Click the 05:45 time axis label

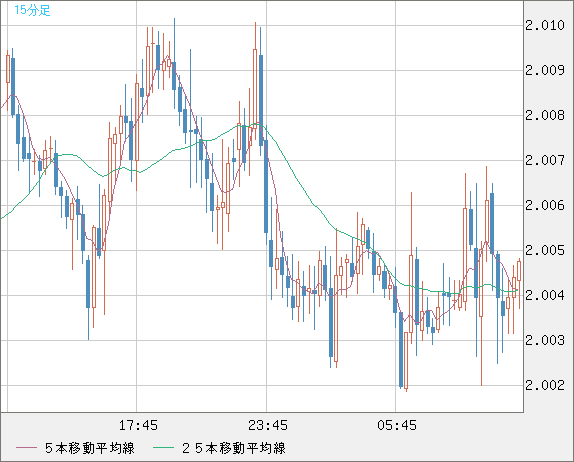point(397,425)
